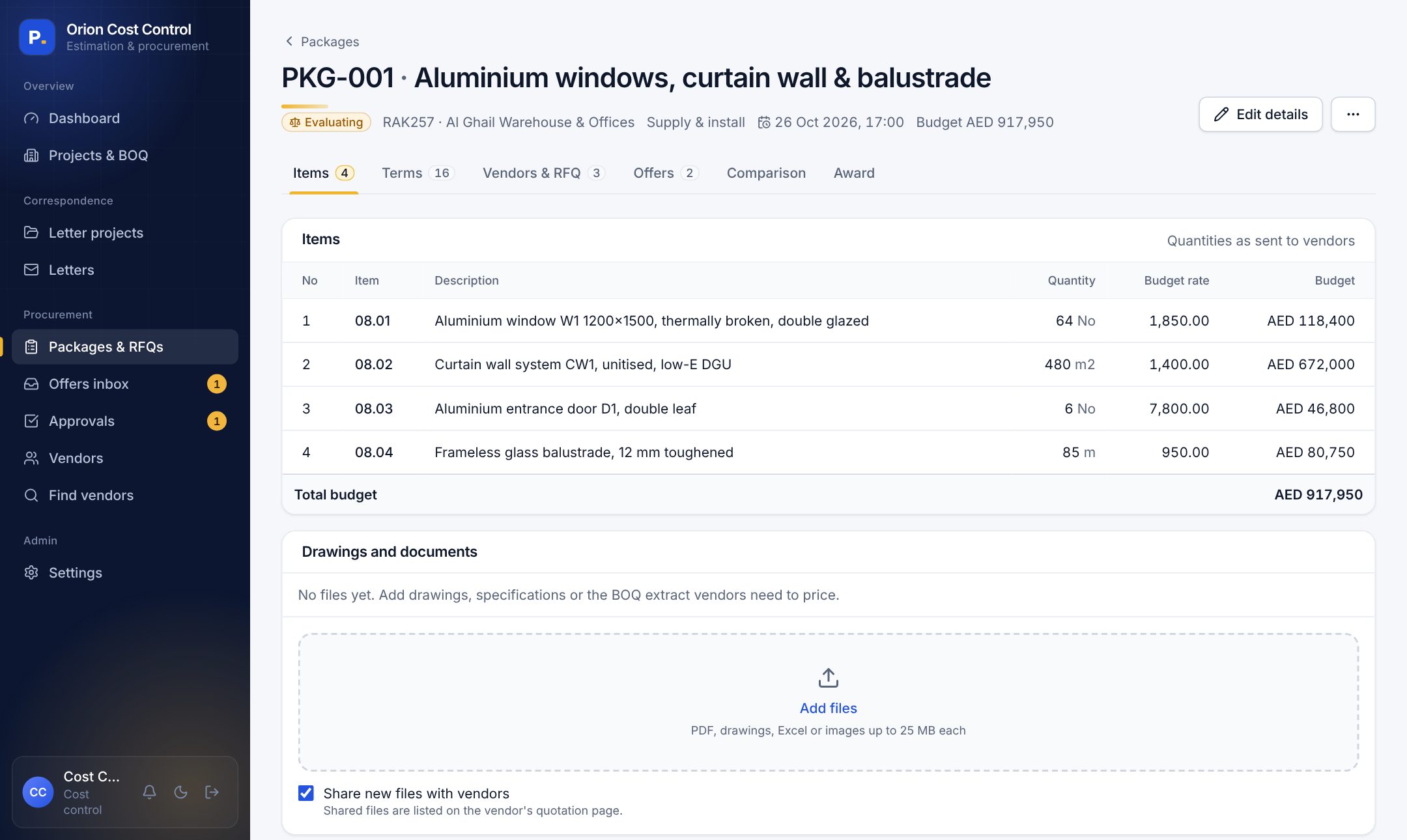
Task: Click the budget rate 1,400.00
Action: 1178,365
